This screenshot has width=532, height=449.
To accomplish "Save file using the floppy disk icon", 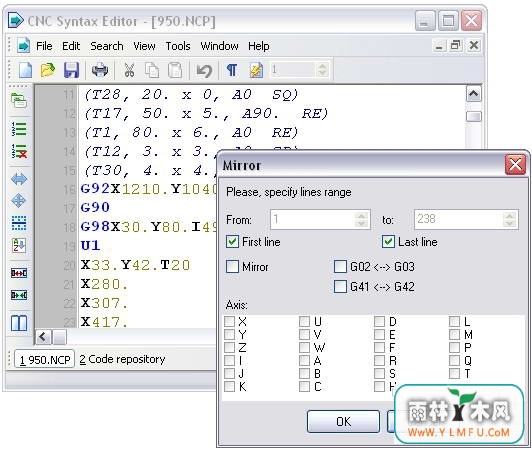I will (x=71, y=70).
